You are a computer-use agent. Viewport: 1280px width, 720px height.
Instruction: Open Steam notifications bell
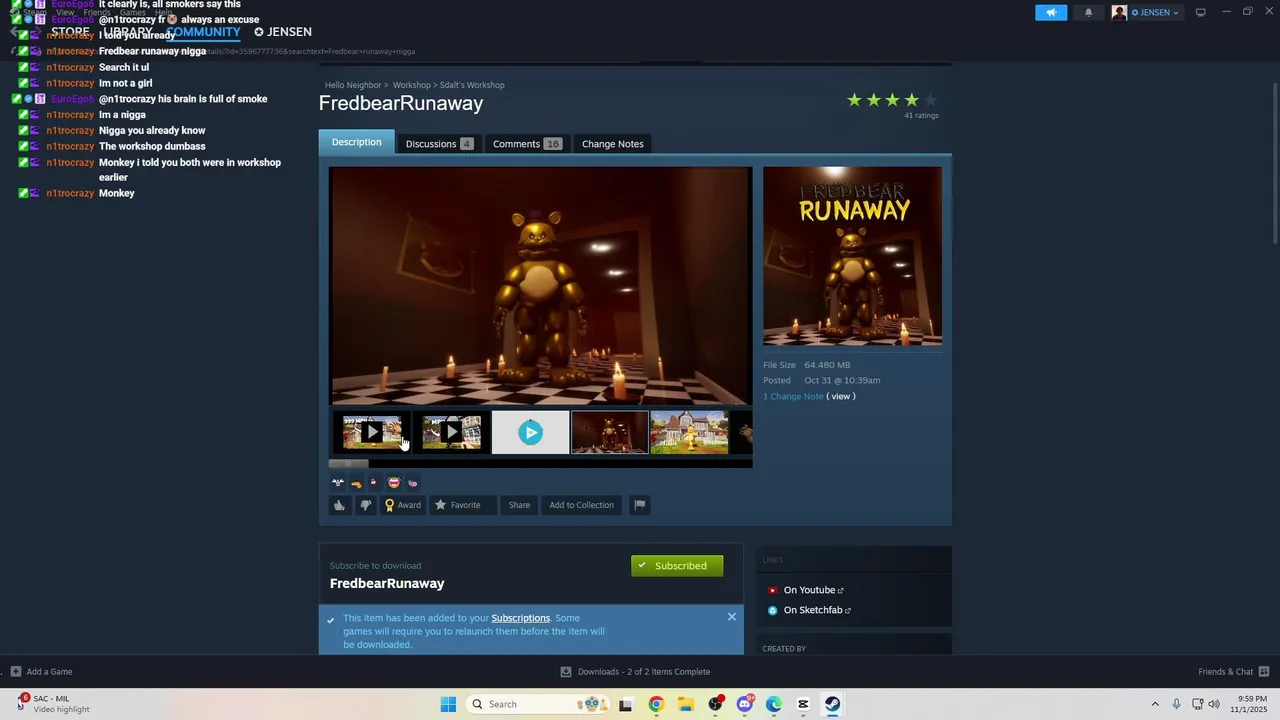(x=1088, y=12)
